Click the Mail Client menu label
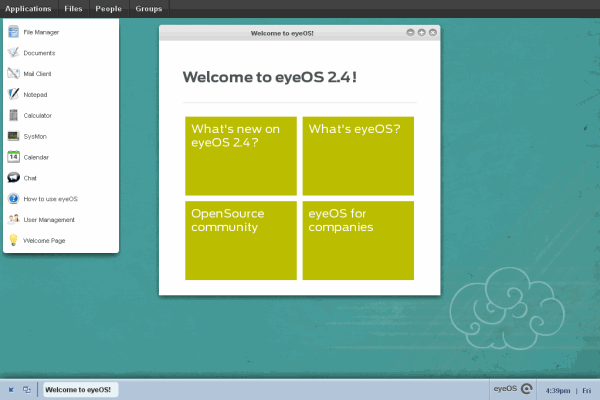Screen dimensions: 600x400 tap(37, 74)
